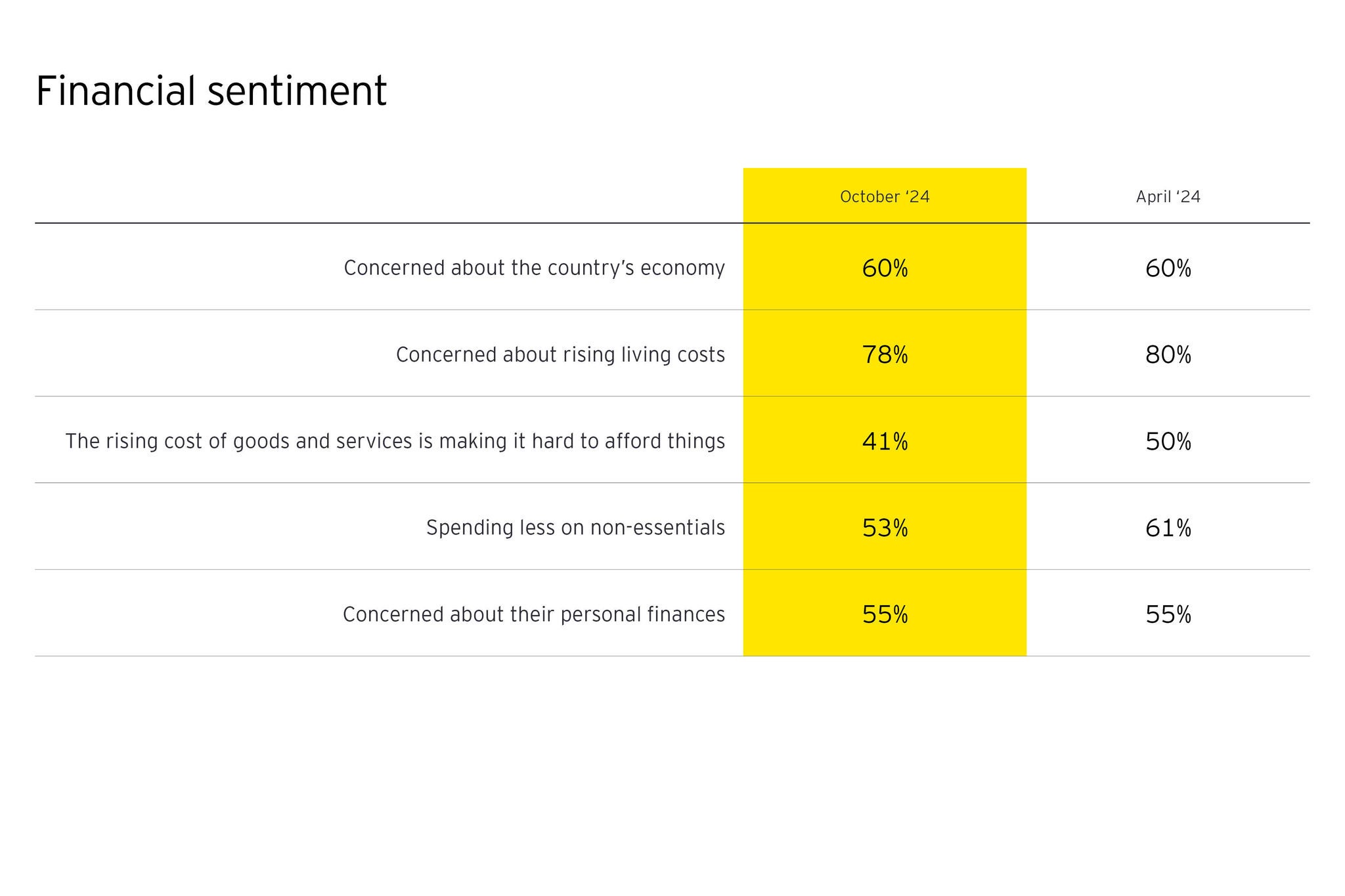Click the personal finances row label

(534, 614)
